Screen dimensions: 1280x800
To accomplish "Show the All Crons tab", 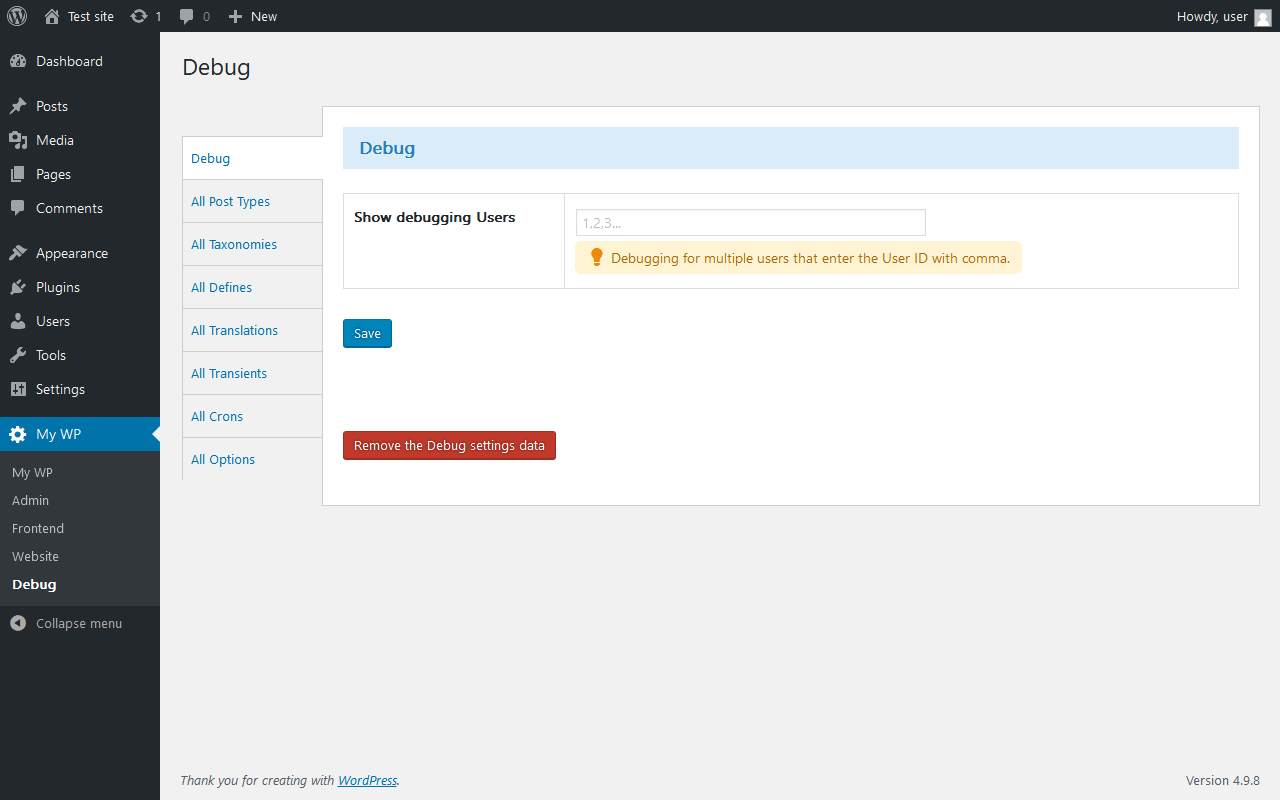I will click(253, 416).
